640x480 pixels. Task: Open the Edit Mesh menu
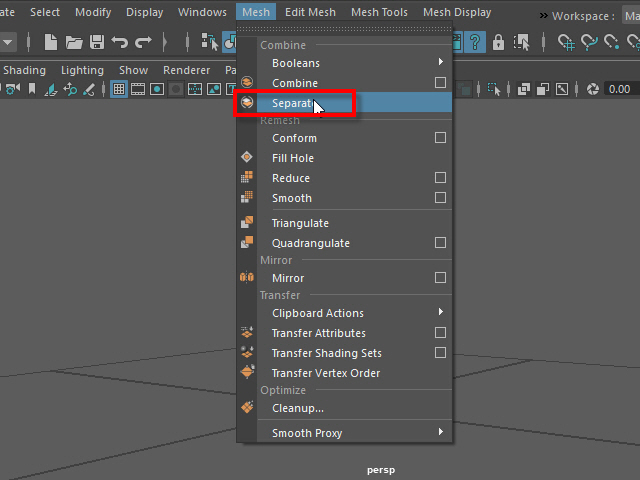[310, 12]
